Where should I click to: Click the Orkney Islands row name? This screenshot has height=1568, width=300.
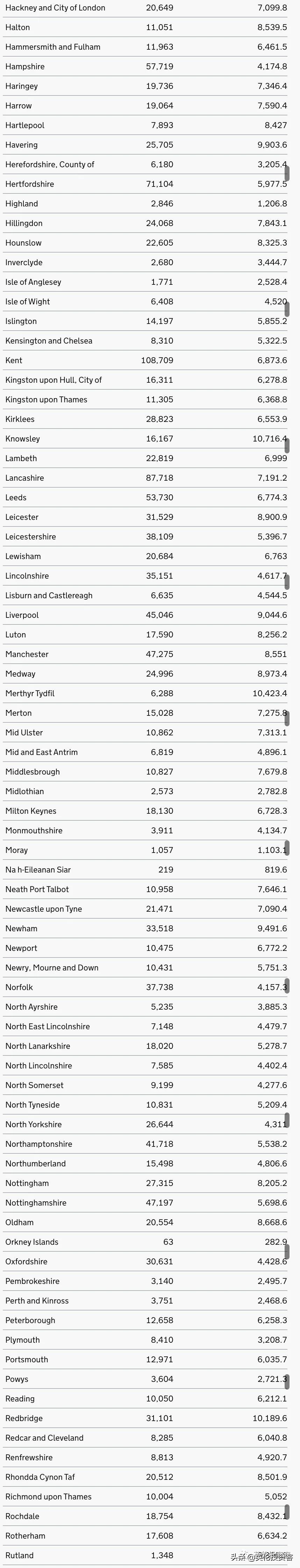point(31,1242)
